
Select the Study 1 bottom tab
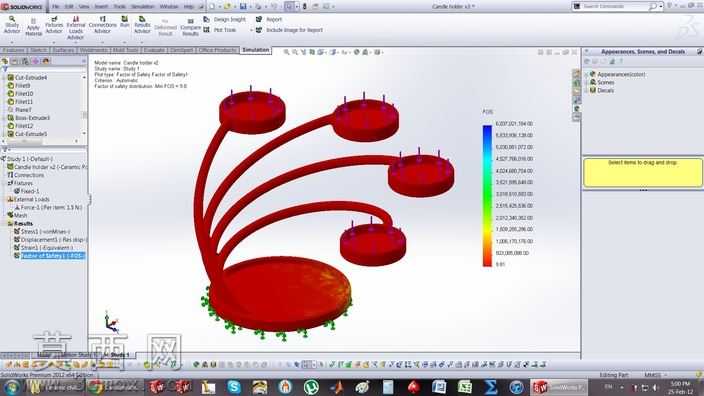[x=119, y=355]
